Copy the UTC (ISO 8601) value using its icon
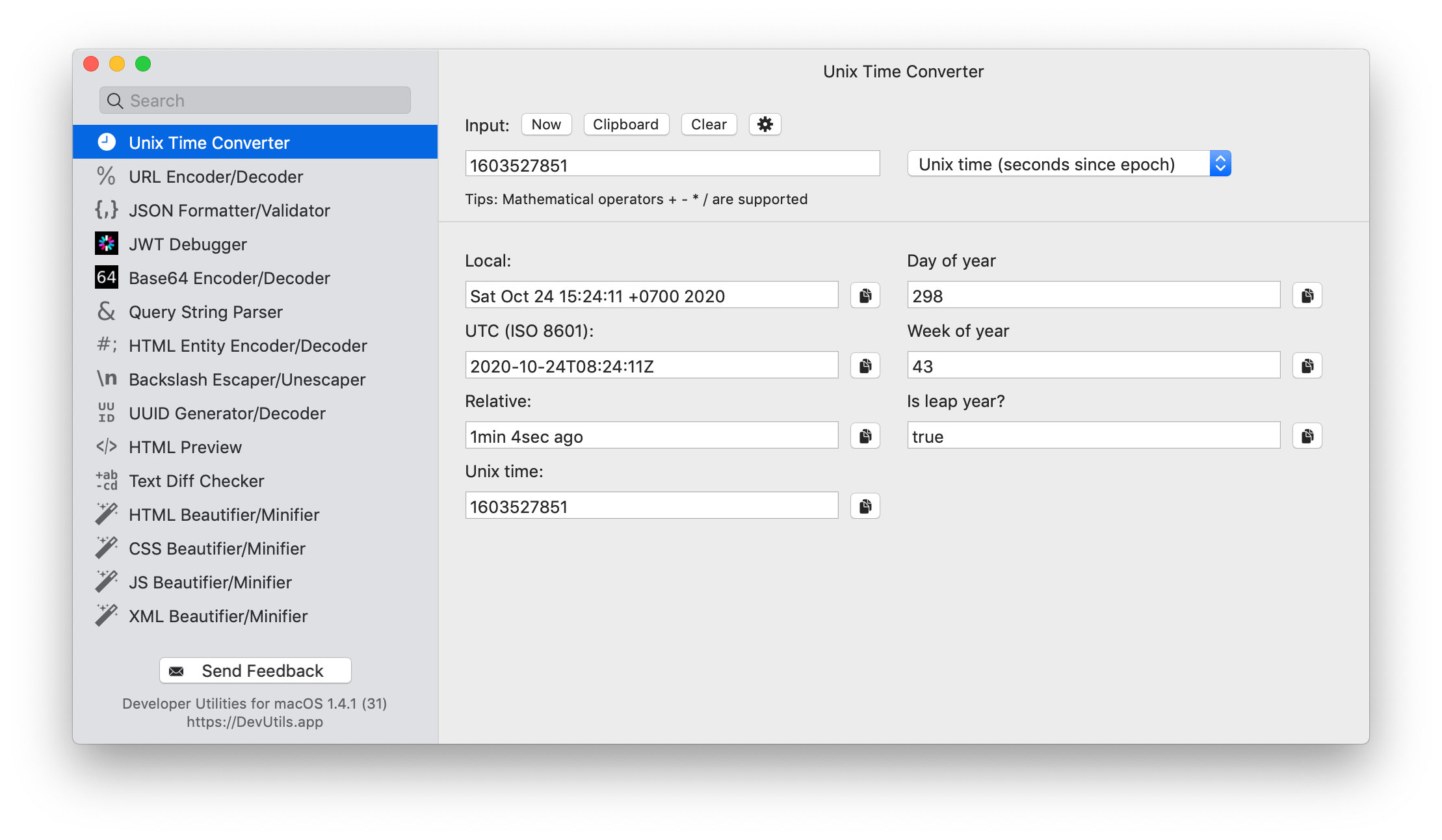Image resolution: width=1442 pixels, height=840 pixels. pos(864,365)
